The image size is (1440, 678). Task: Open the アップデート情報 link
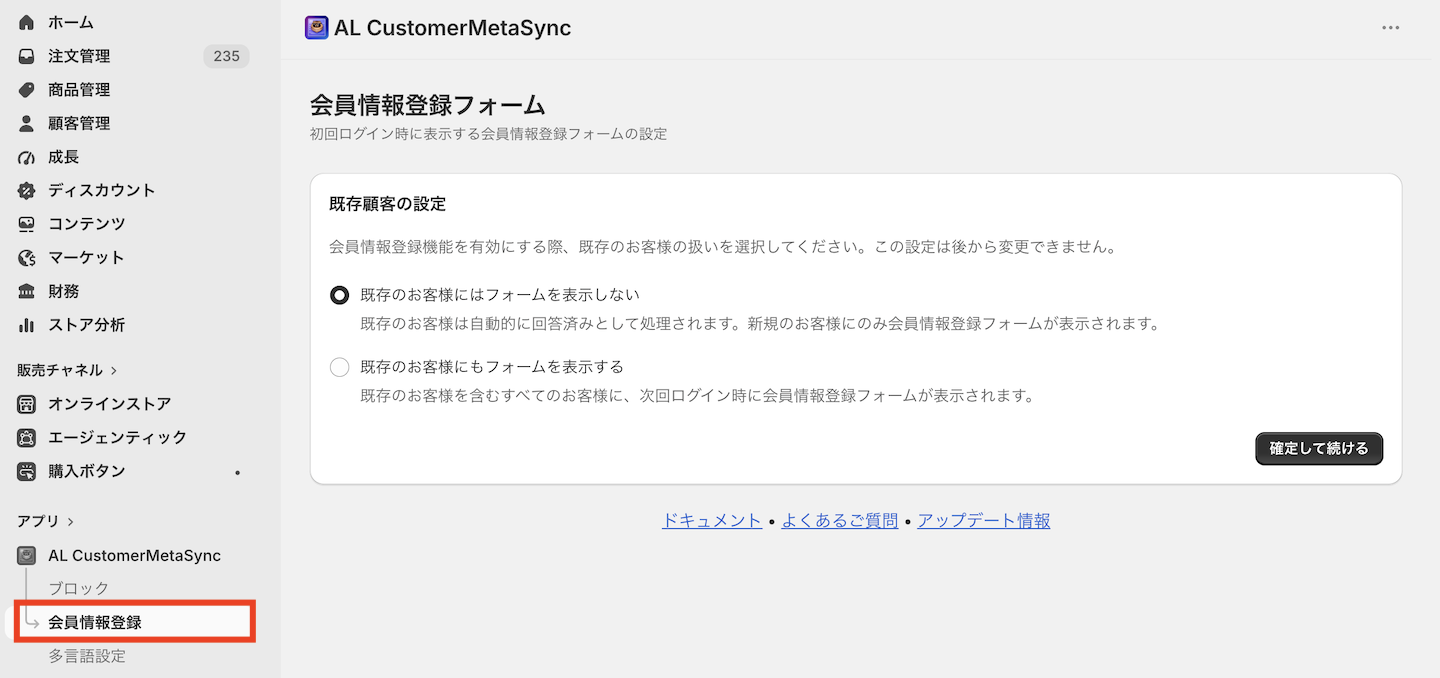point(984,520)
